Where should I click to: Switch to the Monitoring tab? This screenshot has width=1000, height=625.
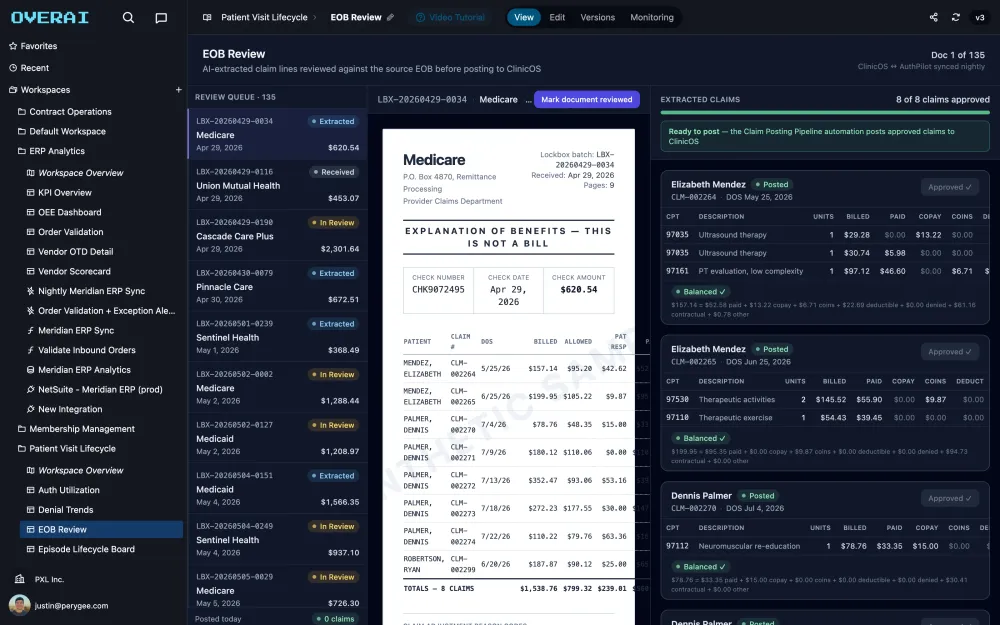652,17
